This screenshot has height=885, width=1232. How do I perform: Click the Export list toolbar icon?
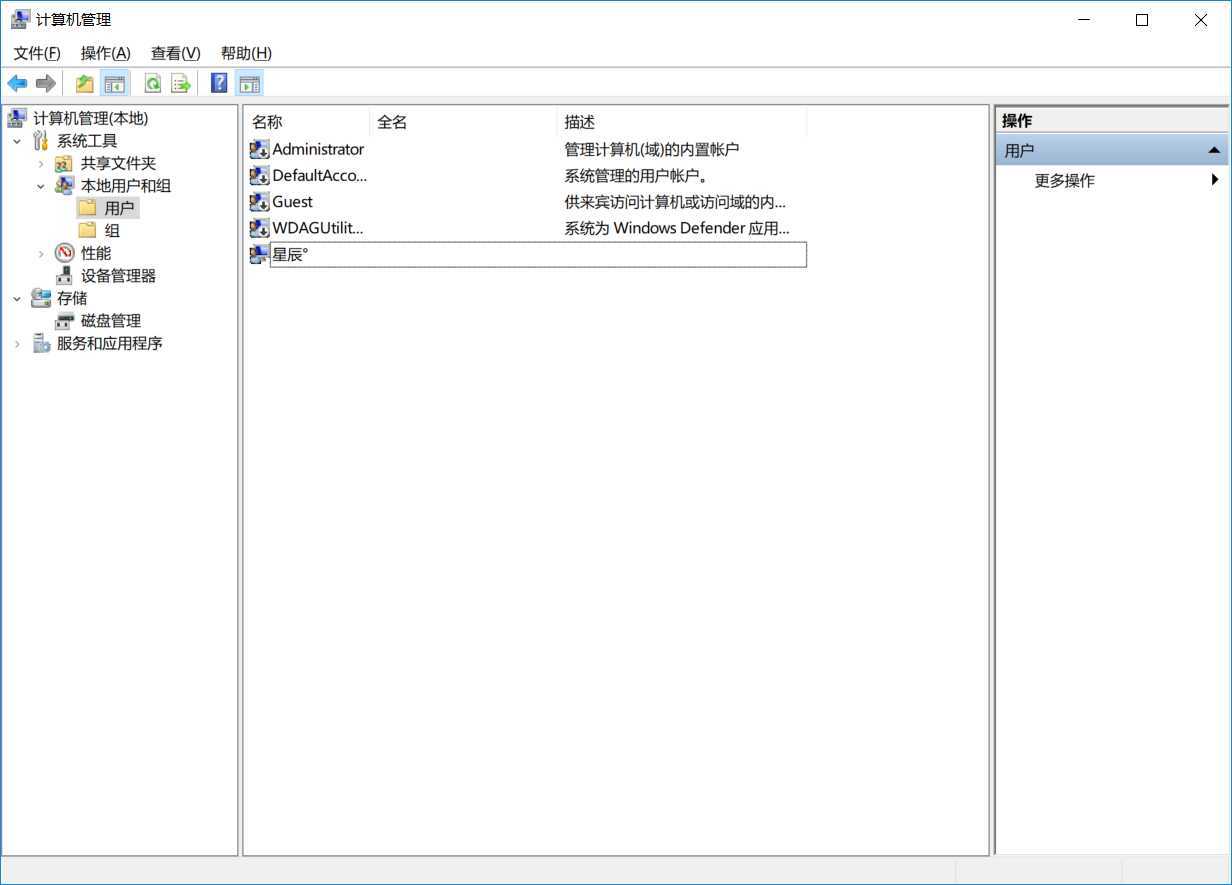click(x=181, y=84)
